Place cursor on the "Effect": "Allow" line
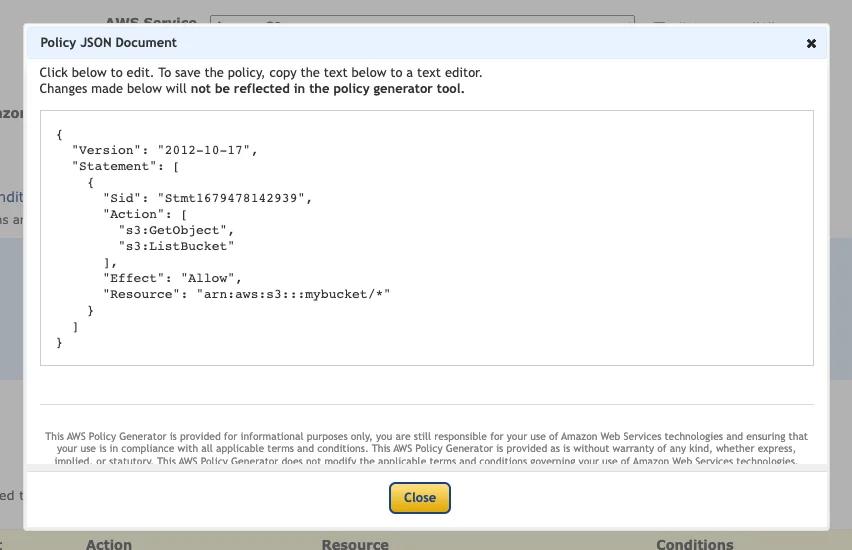This screenshot has height=550, width=852. (x=172, y=278)
